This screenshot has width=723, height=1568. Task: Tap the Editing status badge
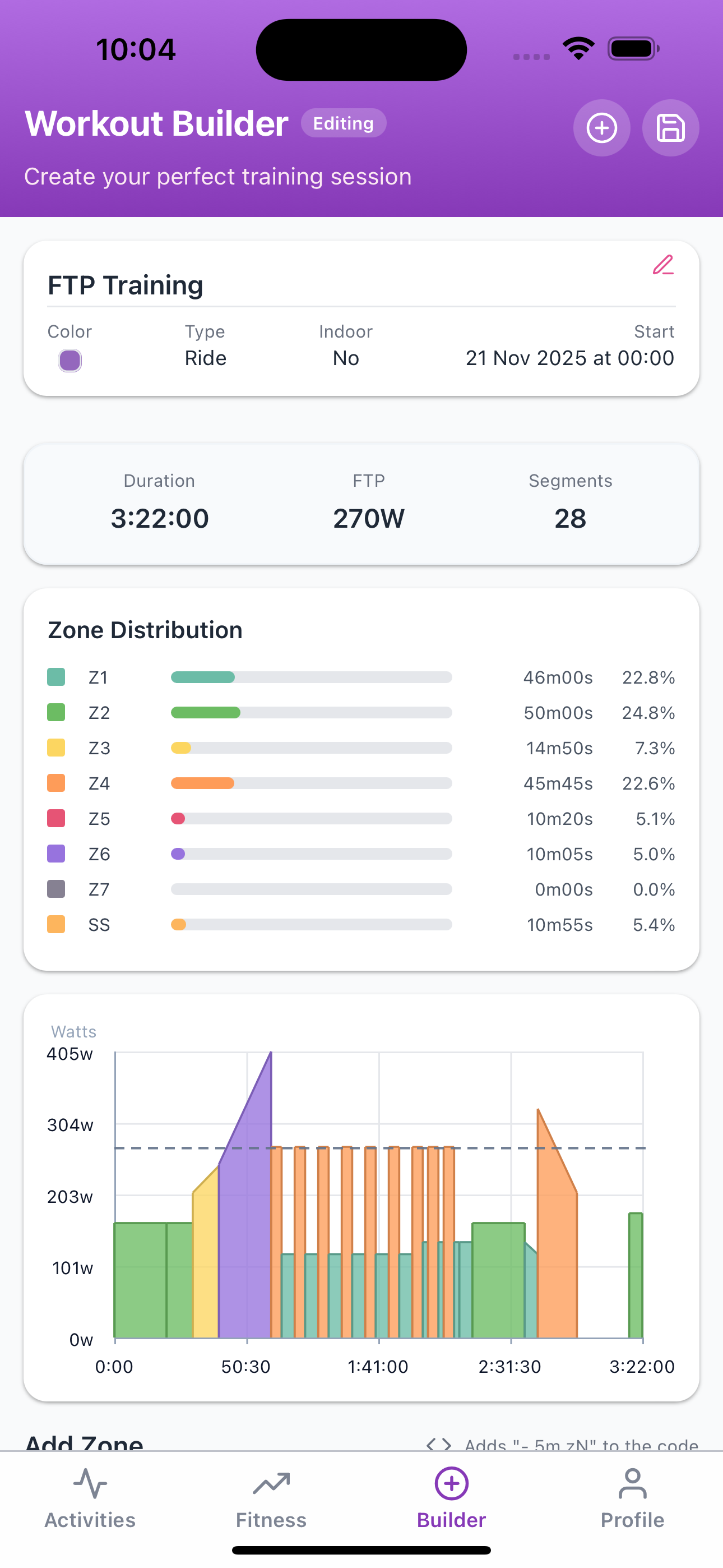pyautogui.click(x=343, y=123)
